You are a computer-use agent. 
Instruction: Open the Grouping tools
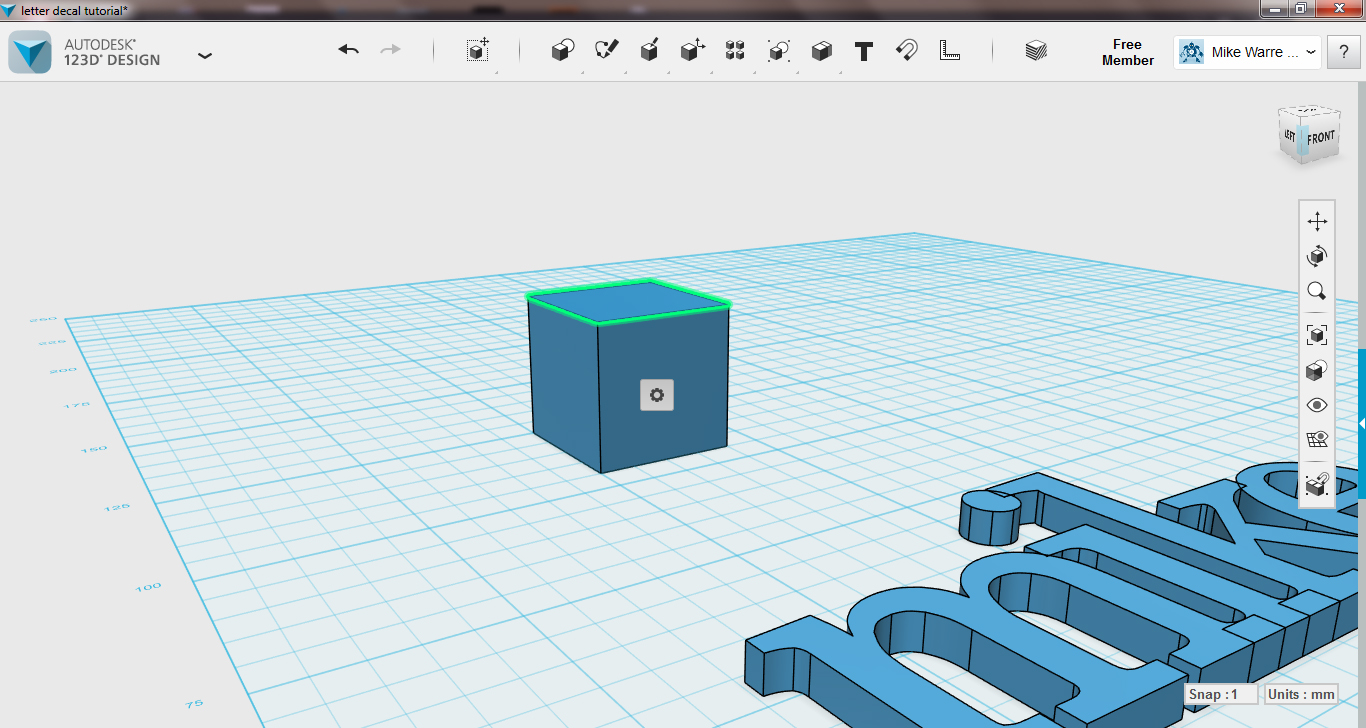click(x=779, y=51)
